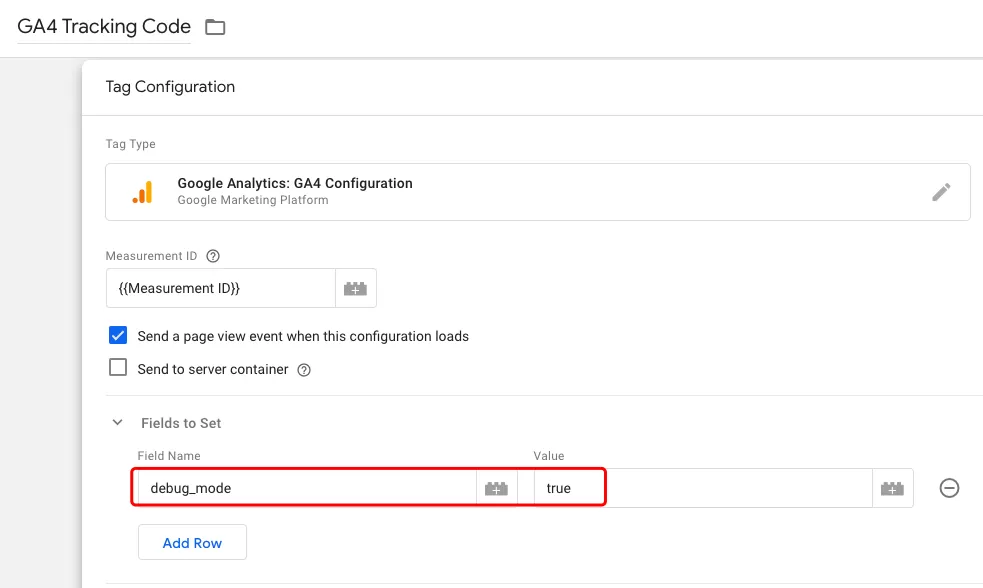Collapse Fields to Set using its chevron
This screenshot has width=983, height=588.
click(117, 423)
